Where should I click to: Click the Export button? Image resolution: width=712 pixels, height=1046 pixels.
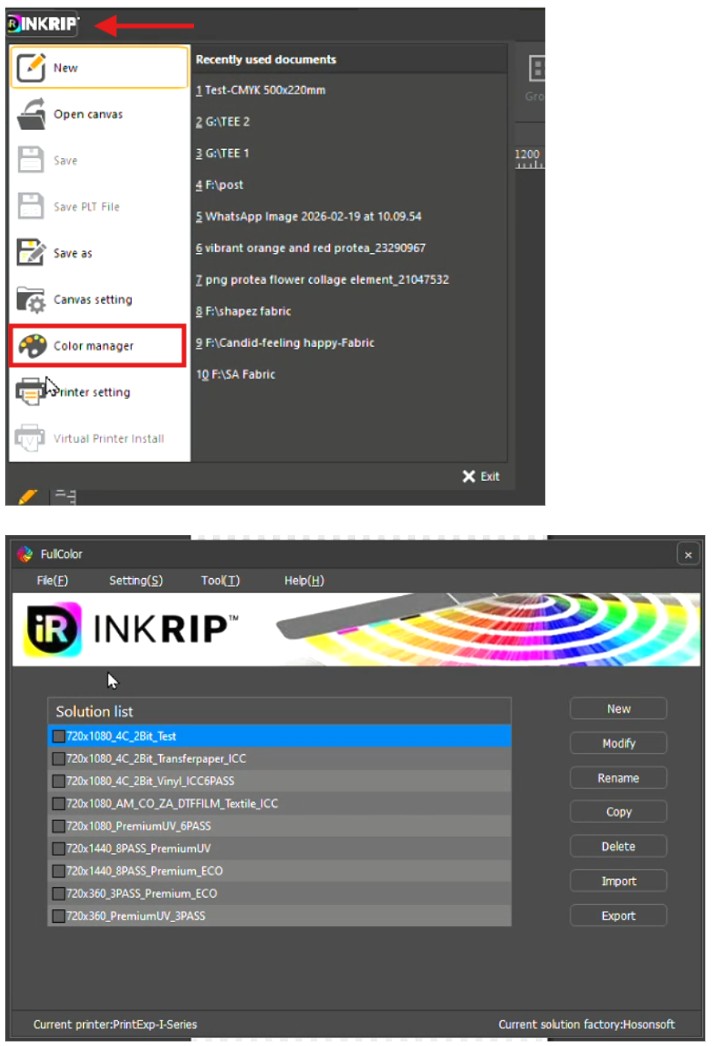(x=619, y=915)
